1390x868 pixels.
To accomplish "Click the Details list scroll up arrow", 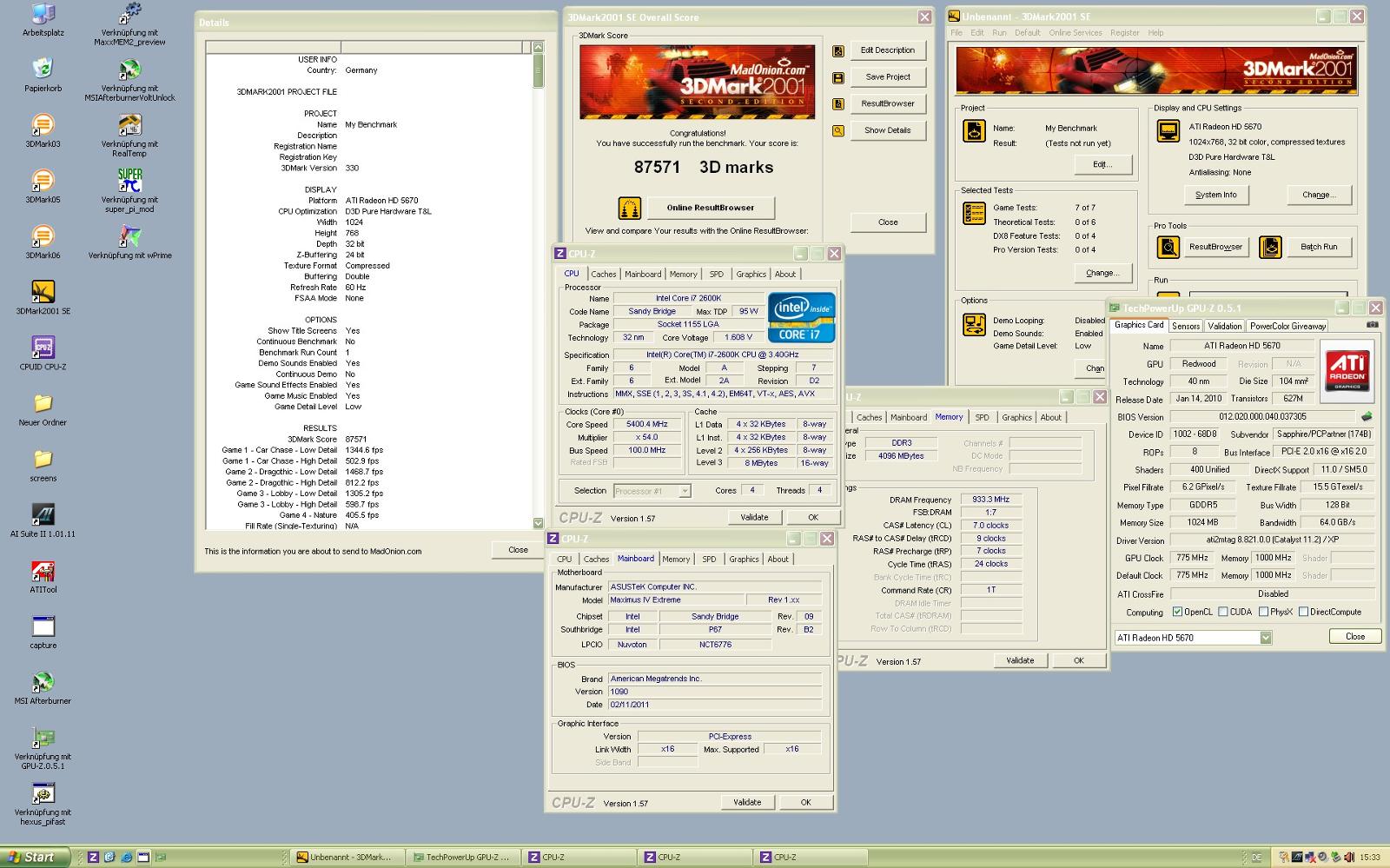I will coord(538,47).
